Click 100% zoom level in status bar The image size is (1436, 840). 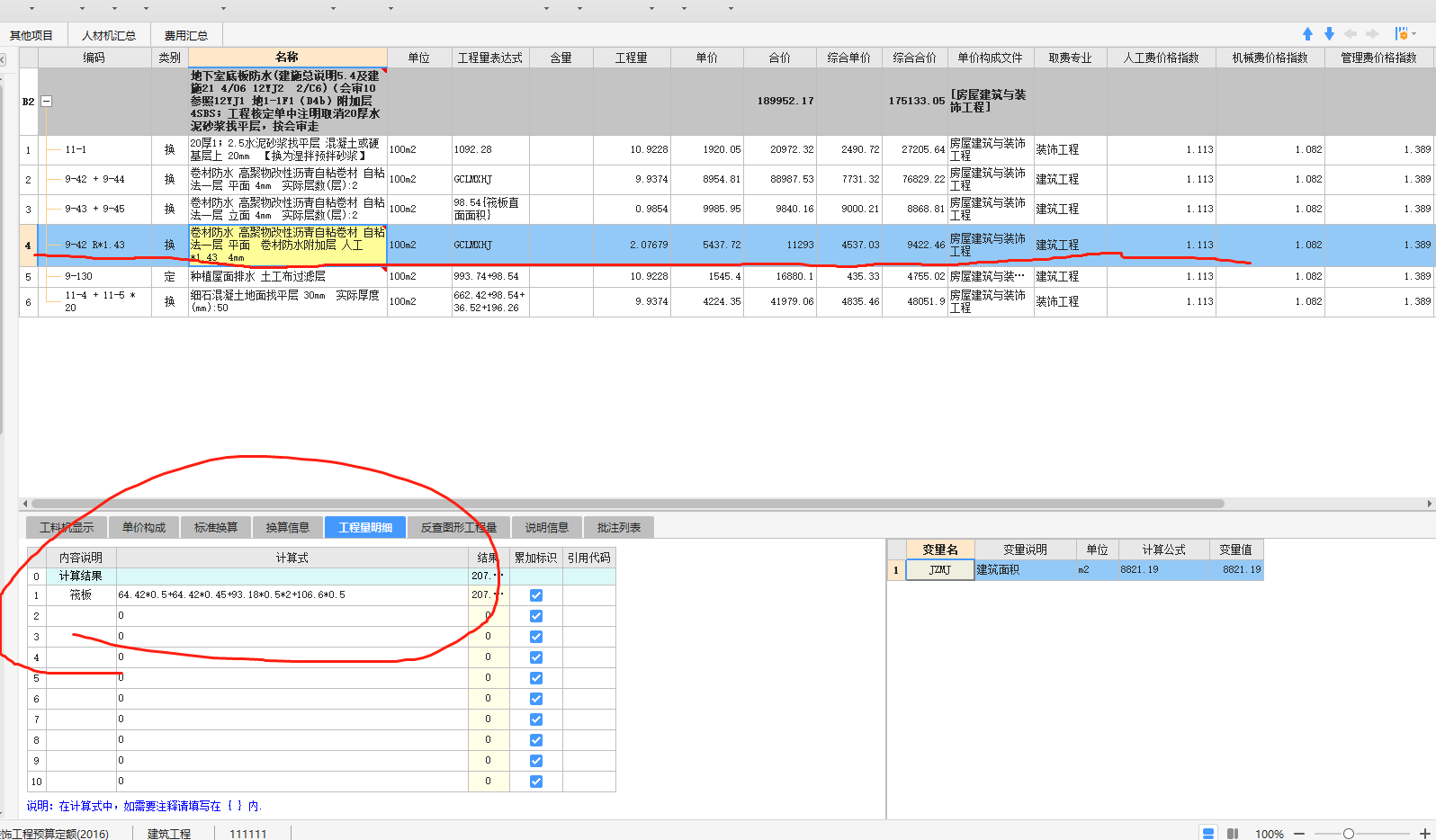1269,834
